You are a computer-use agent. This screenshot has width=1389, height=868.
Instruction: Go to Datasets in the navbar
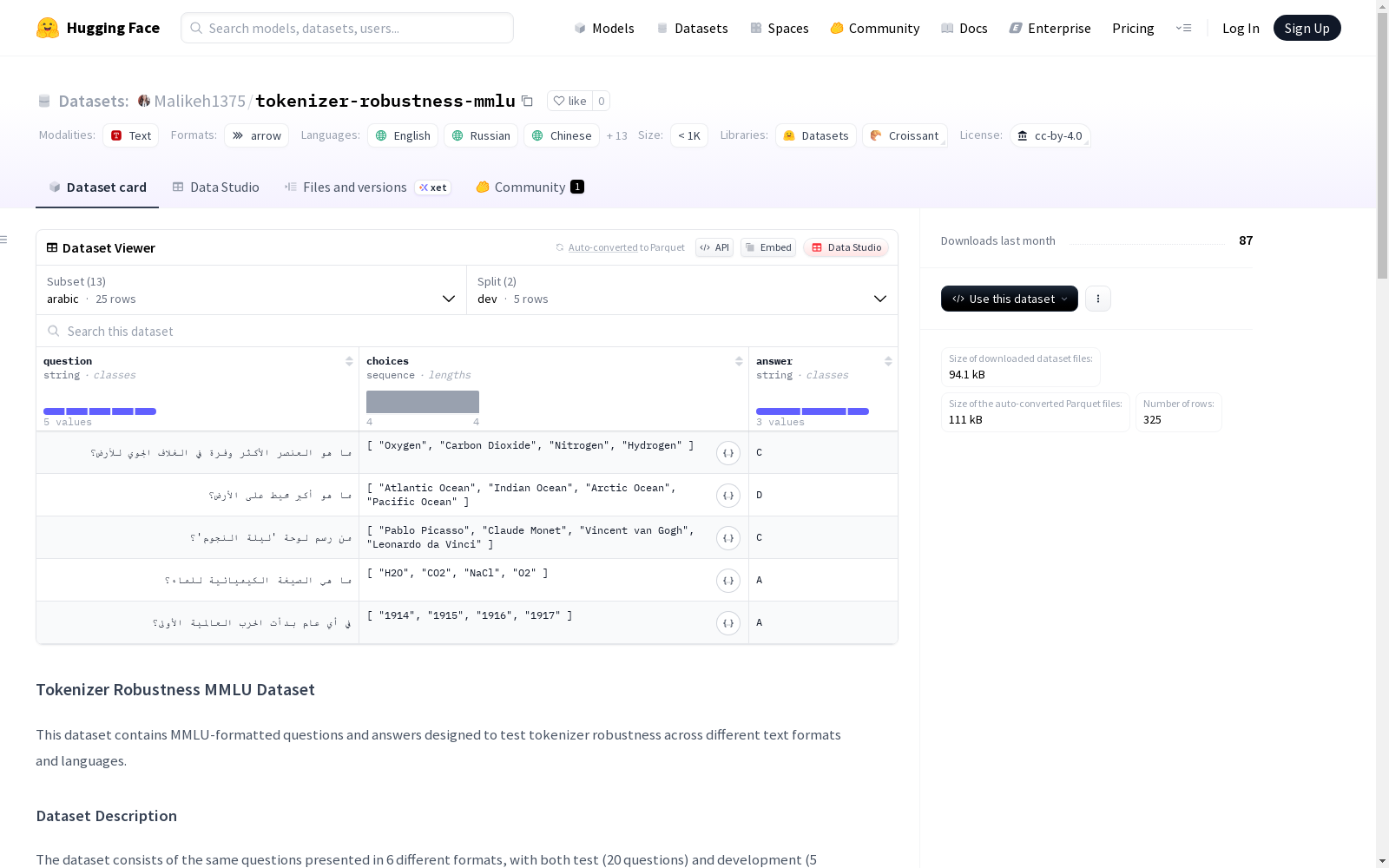pyautogui.click(x=692, y=28)
